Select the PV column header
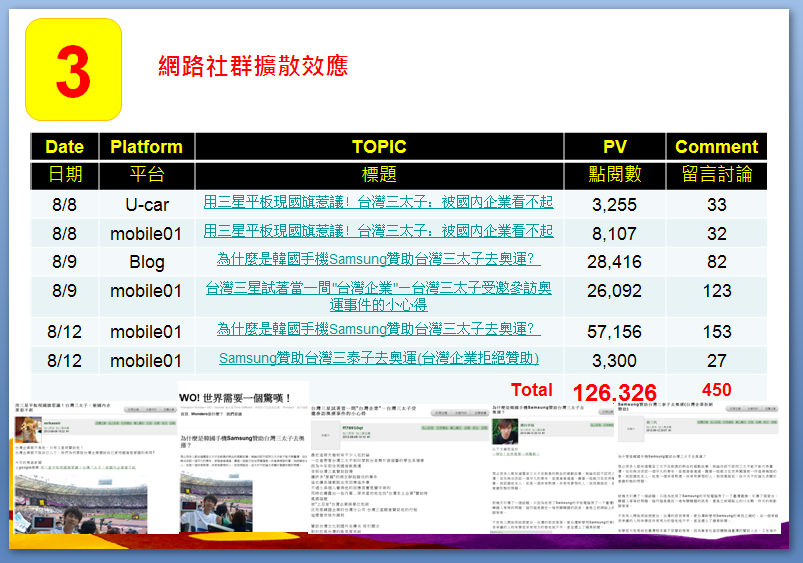The width and height of the screenshot is (803, 563). [615, 147]
